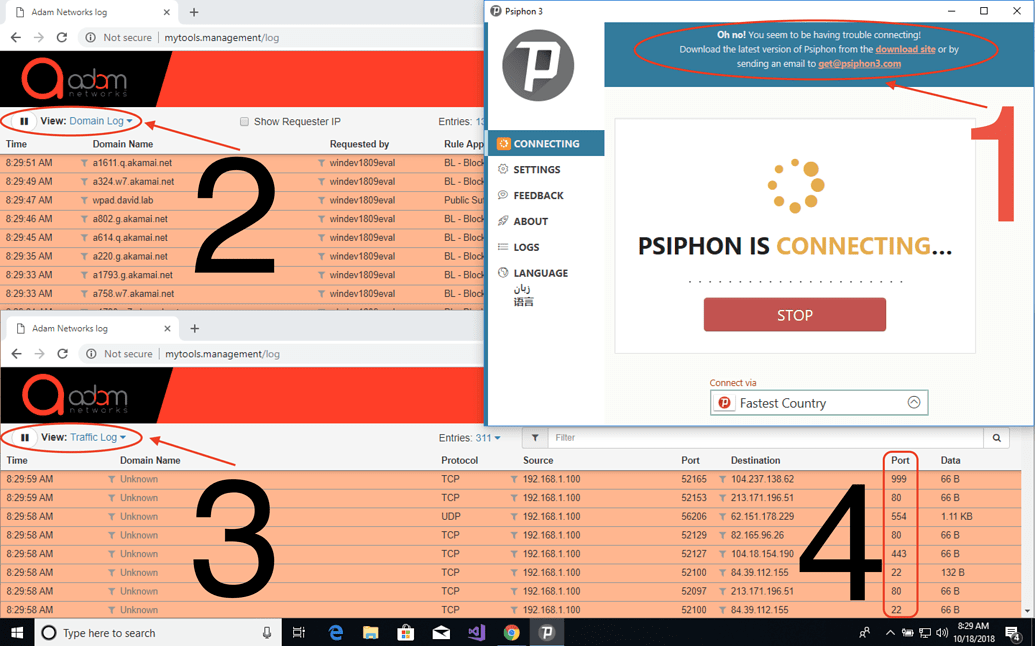Click the Domain Name header in Domain Log

click(x=123, y=144)
